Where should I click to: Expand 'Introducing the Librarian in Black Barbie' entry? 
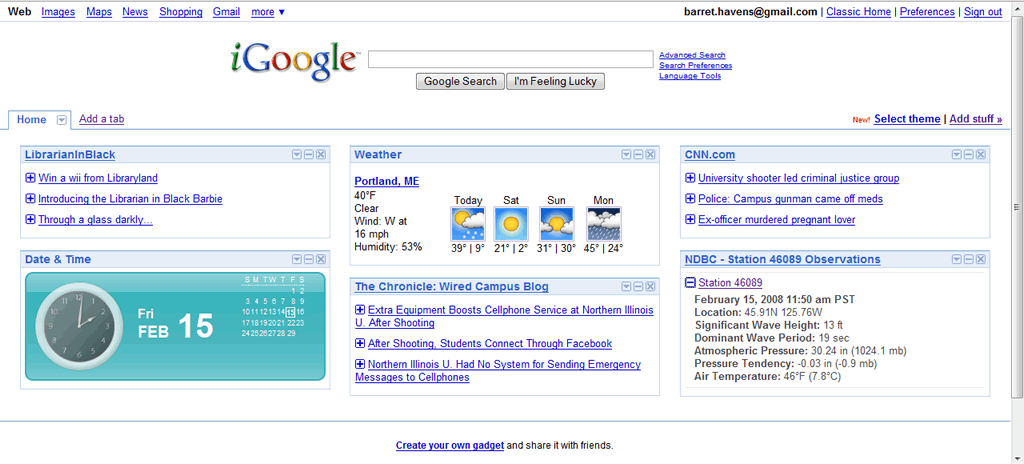pyautogui.click(x=29, y=199)
